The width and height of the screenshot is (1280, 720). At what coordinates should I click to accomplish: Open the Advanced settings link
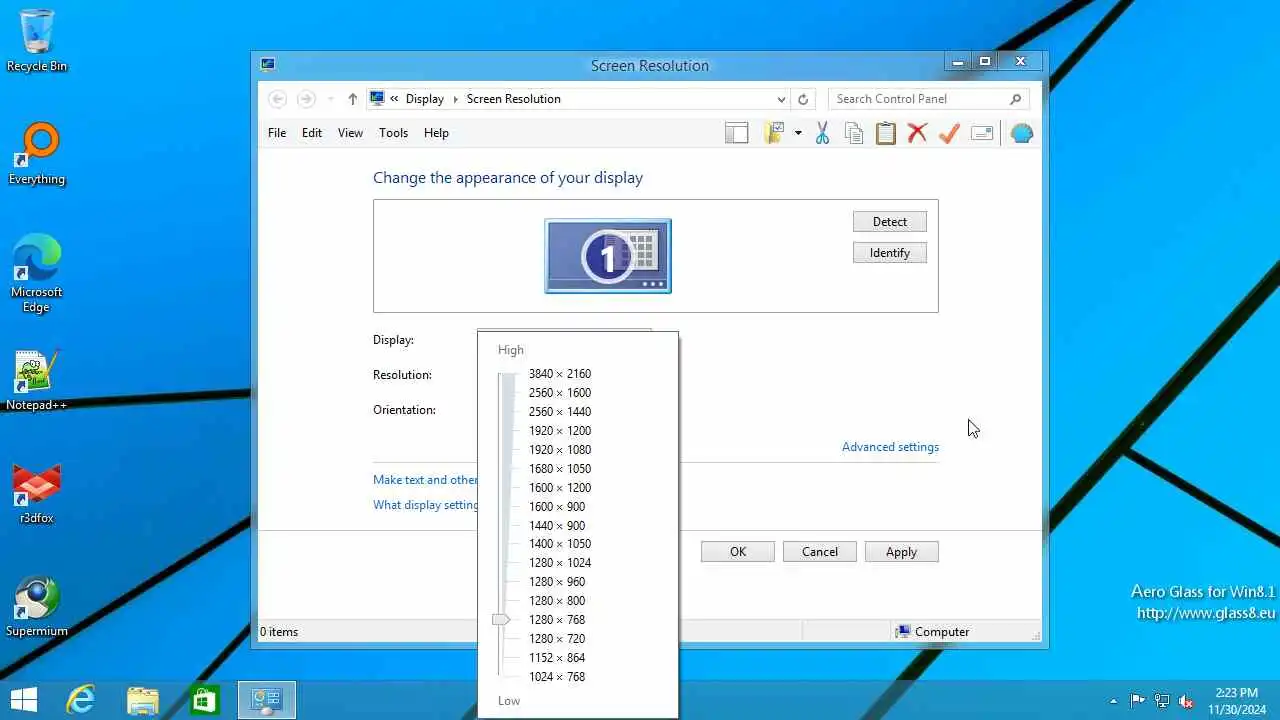890,447
